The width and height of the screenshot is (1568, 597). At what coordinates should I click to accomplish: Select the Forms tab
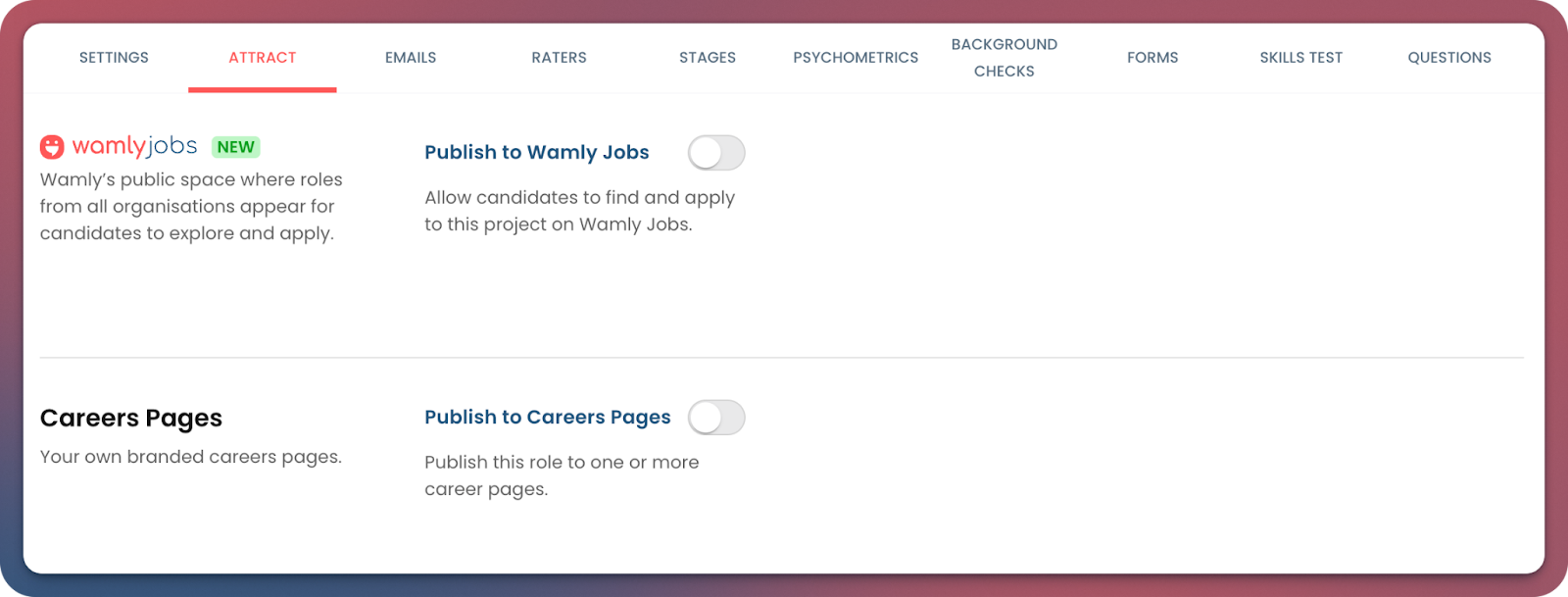point(1152,58)
